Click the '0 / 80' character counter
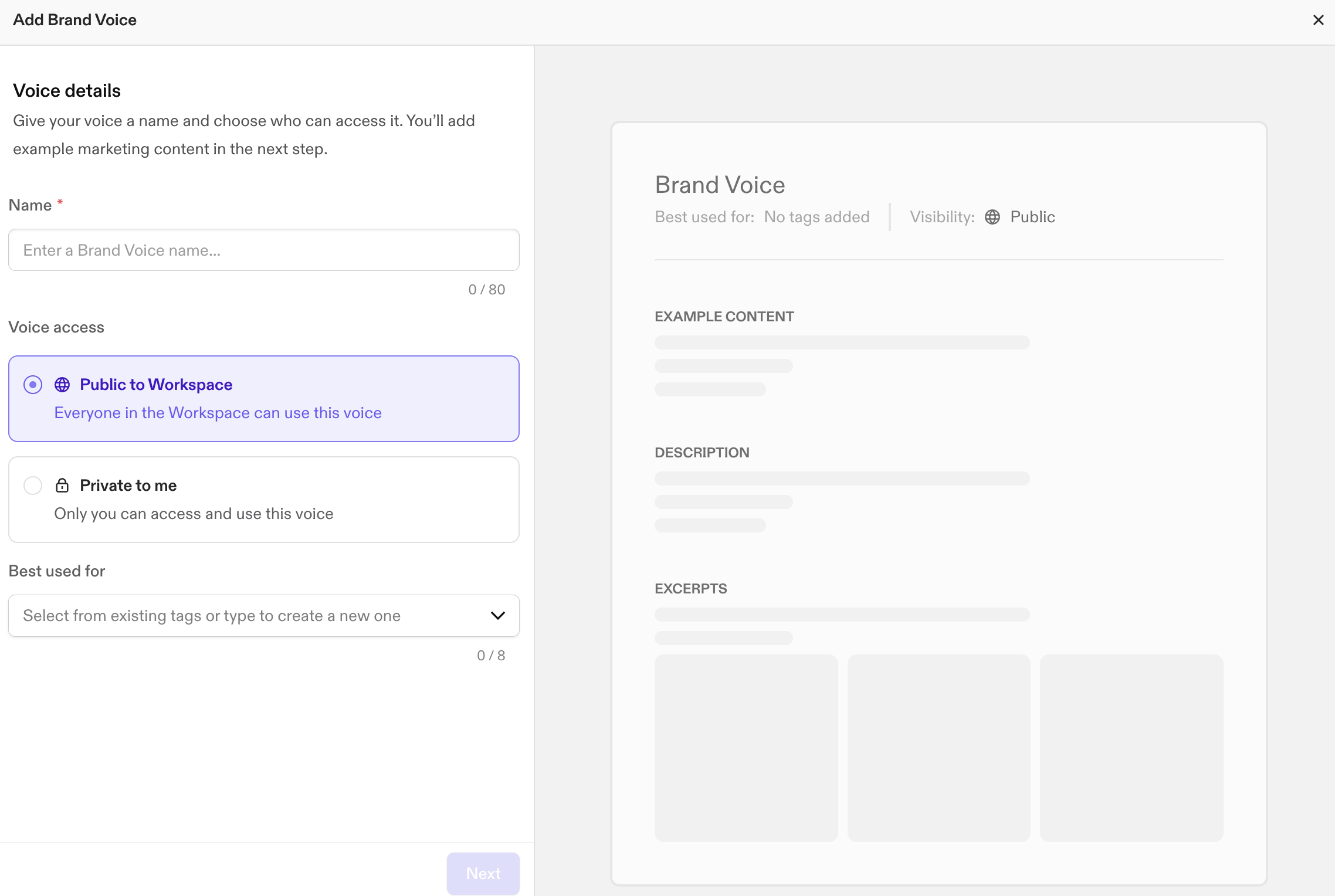 (487, 290)
